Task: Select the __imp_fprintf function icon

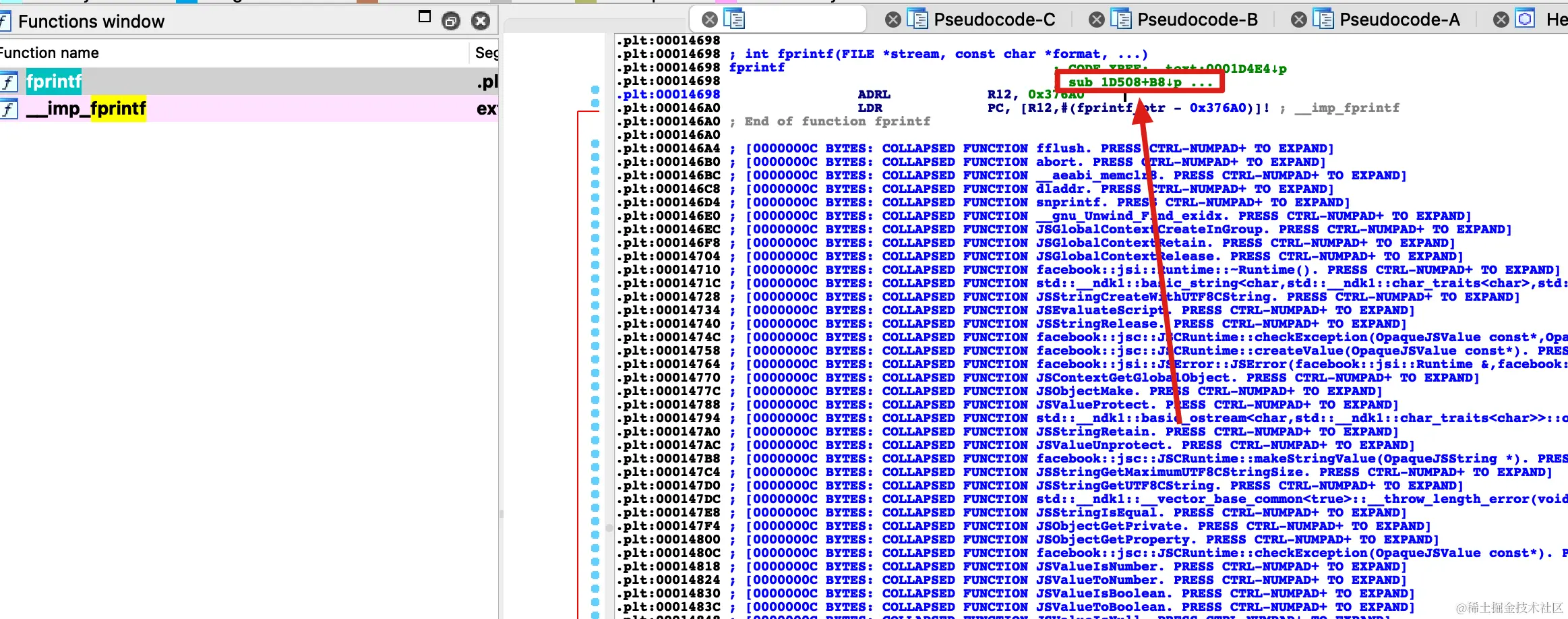Action: coord(8,109)
